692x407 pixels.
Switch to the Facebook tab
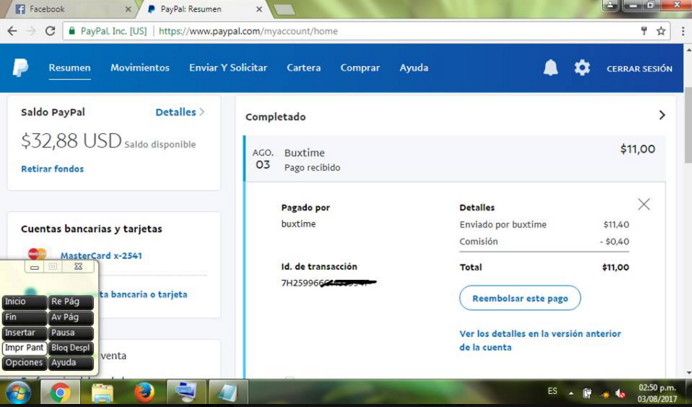(x=71, y=9)
